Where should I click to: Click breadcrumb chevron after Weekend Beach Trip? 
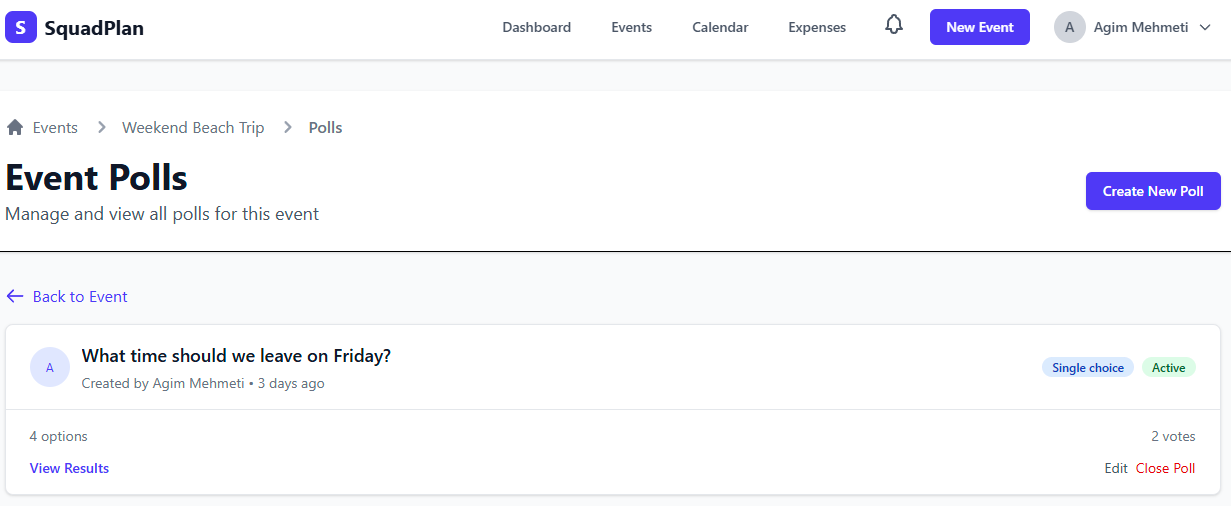click(288, 127)
